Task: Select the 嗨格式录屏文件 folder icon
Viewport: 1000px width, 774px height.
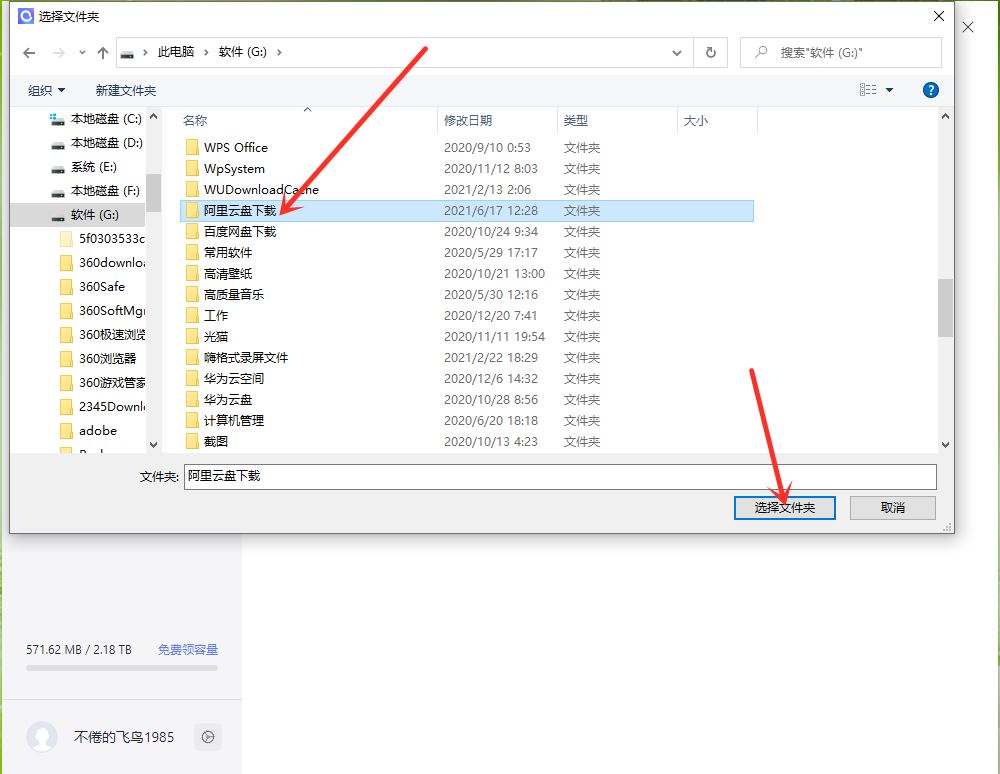Action: click(x=192, y=358)
